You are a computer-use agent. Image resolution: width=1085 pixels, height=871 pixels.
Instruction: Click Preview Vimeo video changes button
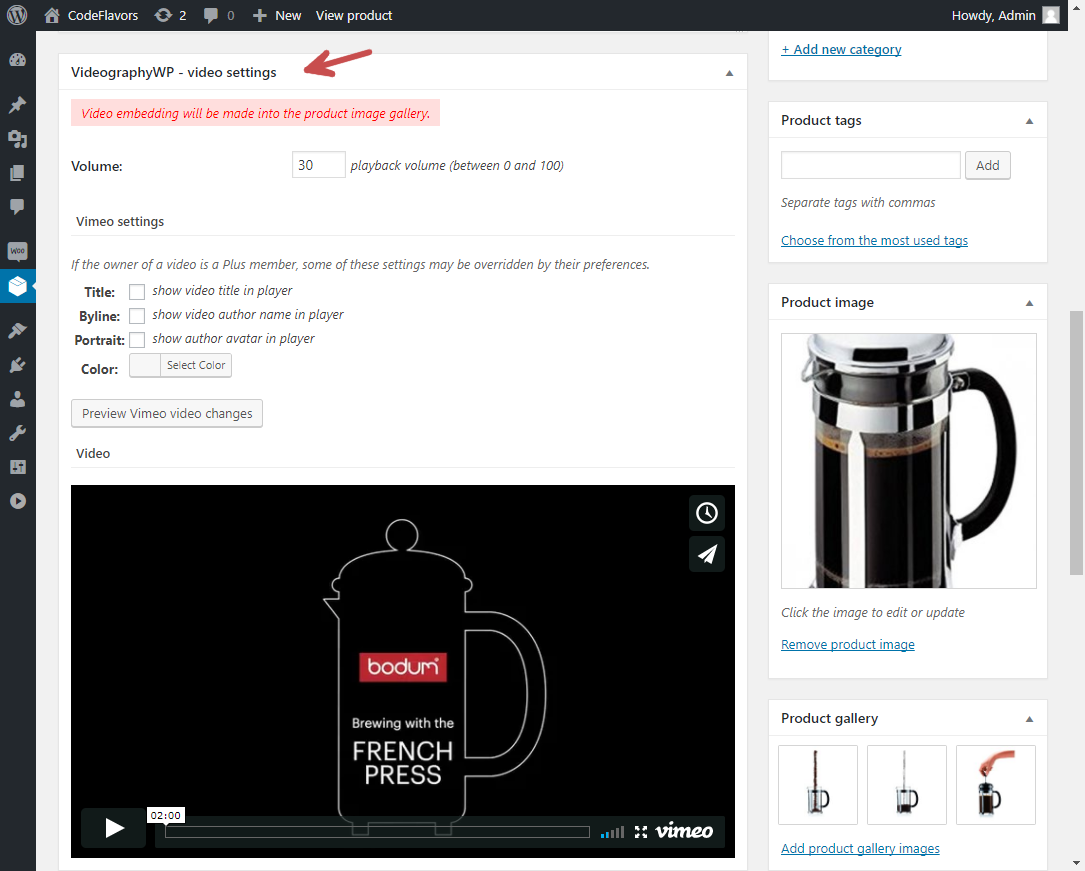click(167, 414)
